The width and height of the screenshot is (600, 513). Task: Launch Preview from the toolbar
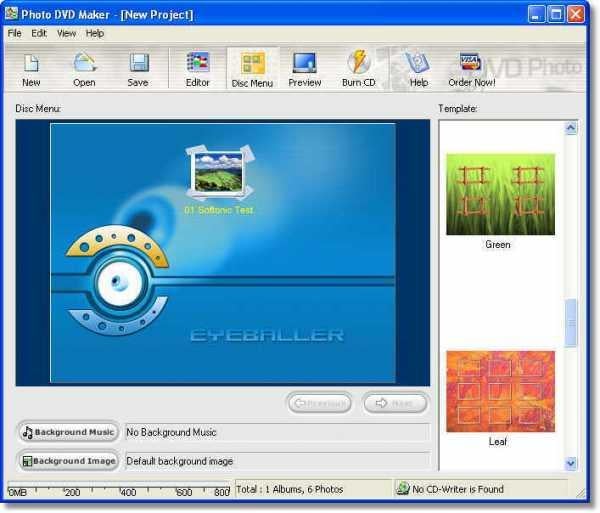[305, 63]
